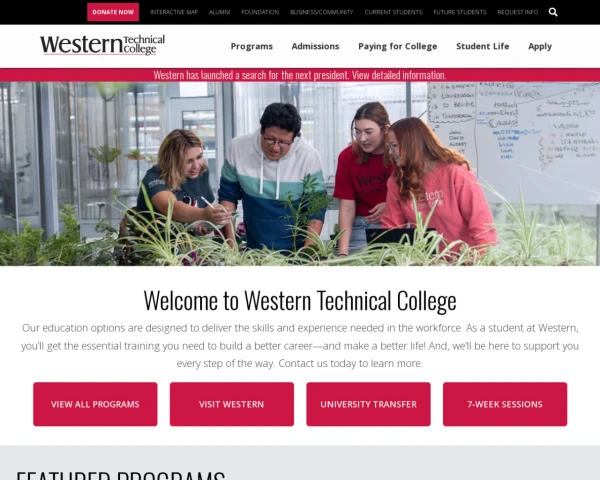The width and height of the screenshot is (600, 480).
Task: Click Request Info in top bar
Action: click(x=518, y=12)
